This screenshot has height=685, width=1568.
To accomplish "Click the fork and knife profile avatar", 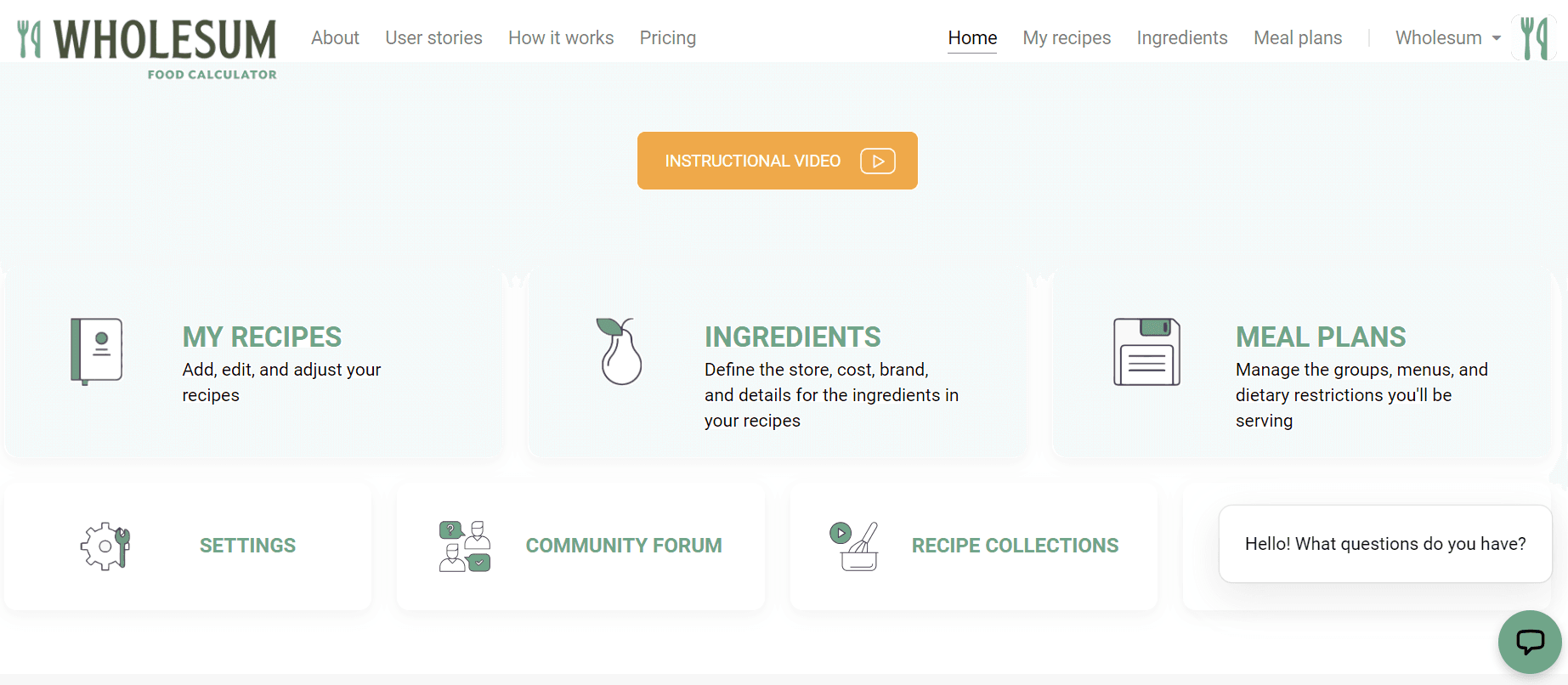I will click(1534, 38).
